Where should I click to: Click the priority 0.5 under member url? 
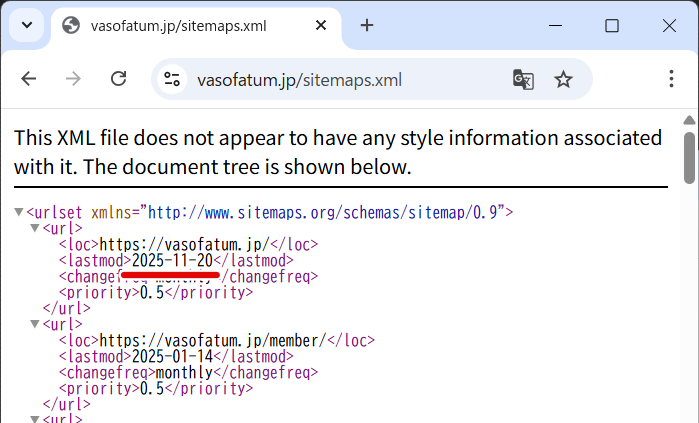click(x=152, y=389)
